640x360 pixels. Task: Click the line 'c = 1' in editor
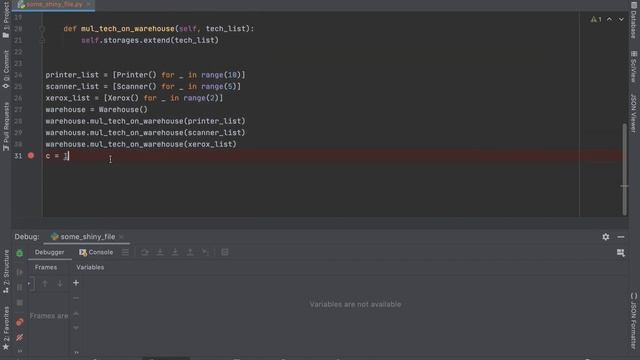pos(57,156)
